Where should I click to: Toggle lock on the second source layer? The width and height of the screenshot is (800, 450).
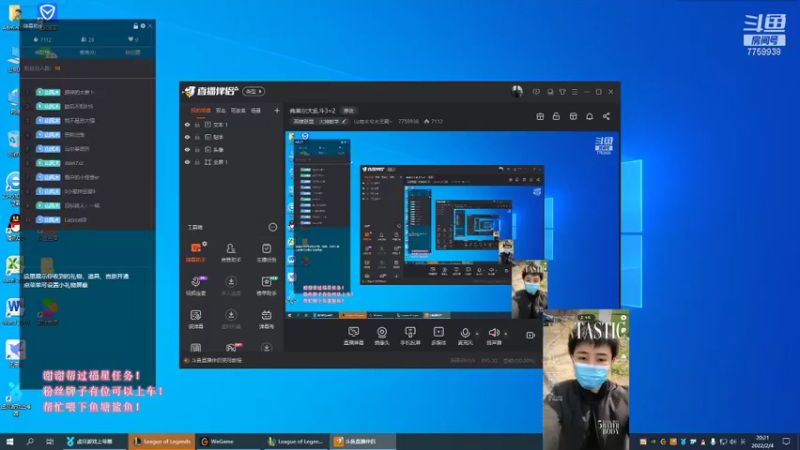197,137
